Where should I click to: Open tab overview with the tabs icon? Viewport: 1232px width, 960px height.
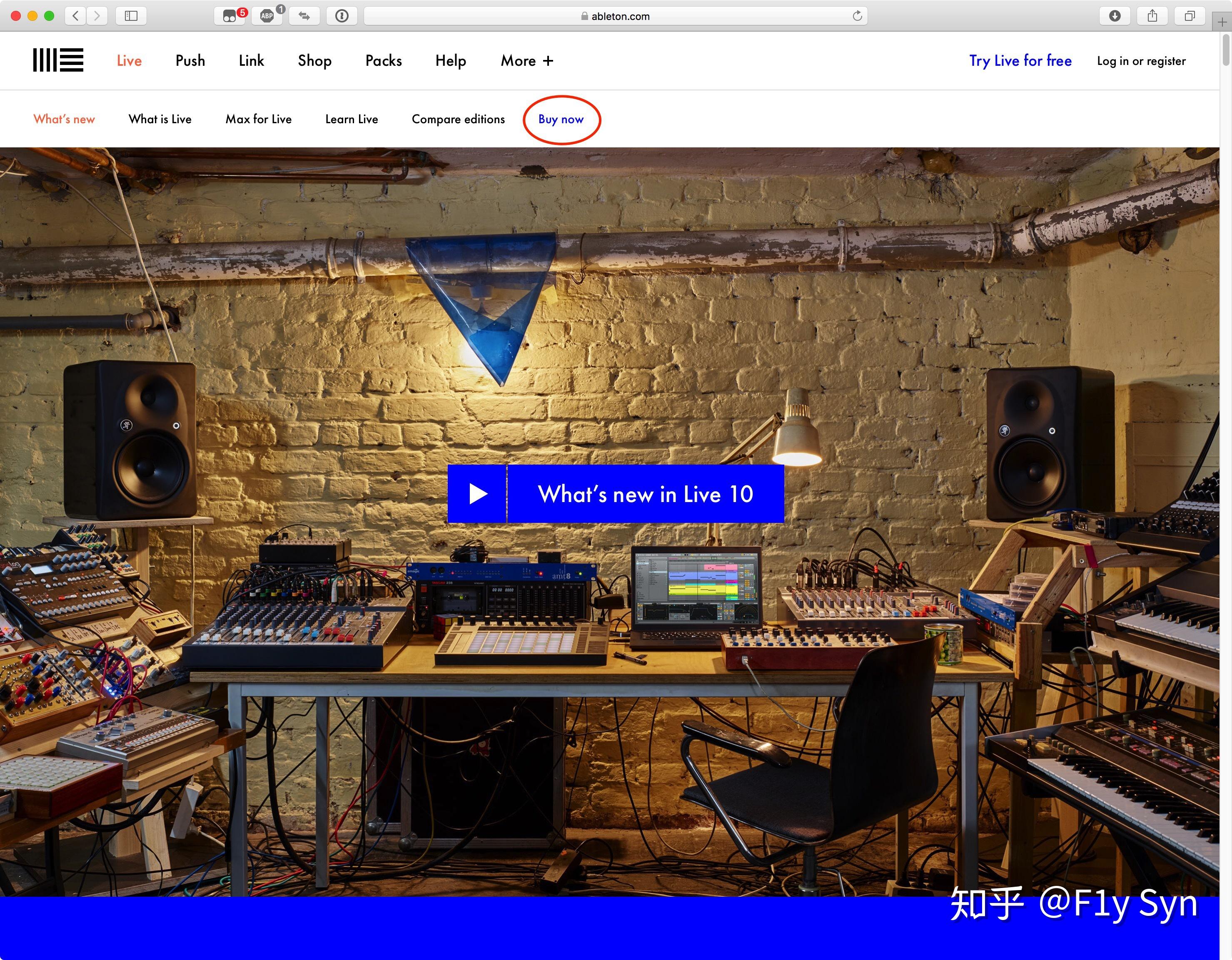pyautogui.click(x=1190, y=16)
